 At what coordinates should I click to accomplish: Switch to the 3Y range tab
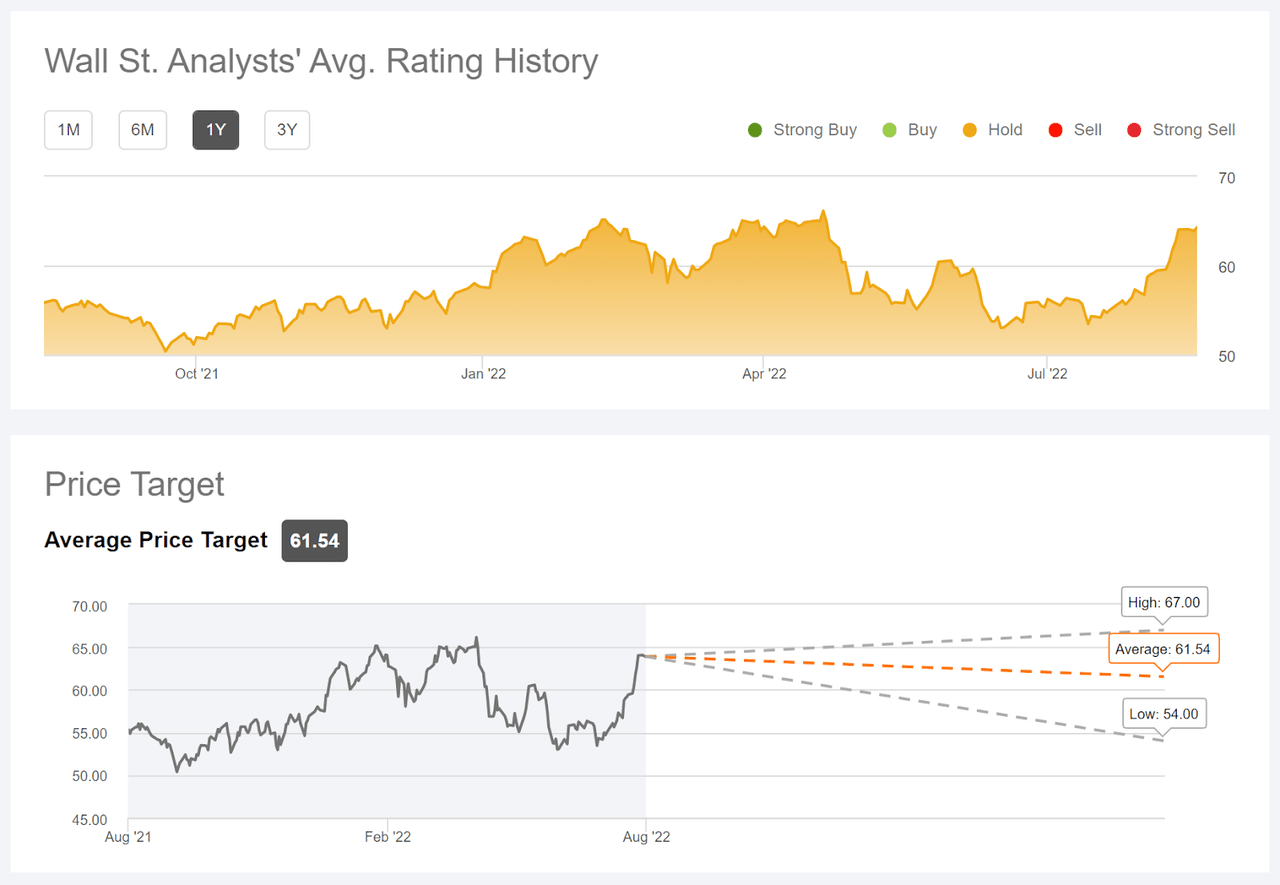tap(287, 130)
